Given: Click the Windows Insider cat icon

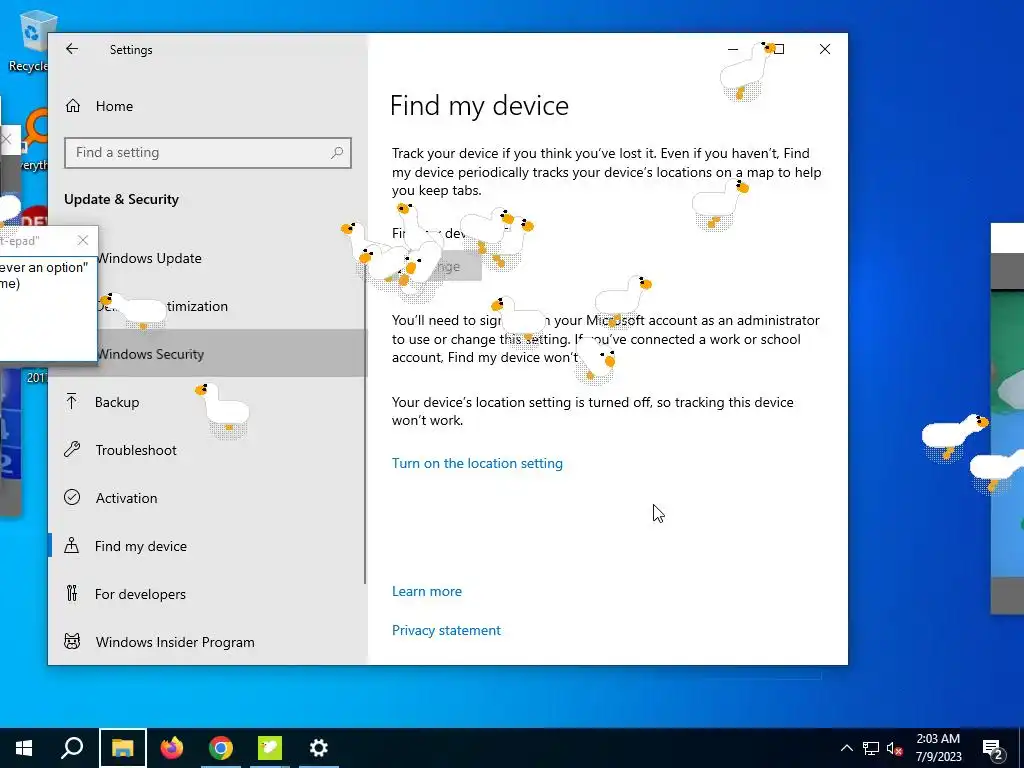Looking at the screenshot, I should point(72,641).
